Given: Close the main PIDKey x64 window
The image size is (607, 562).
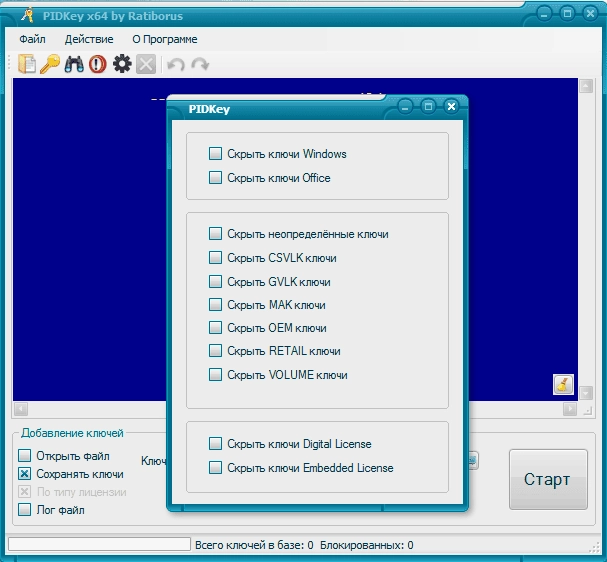Looking at the screenshot, I should tap(590, 14).
